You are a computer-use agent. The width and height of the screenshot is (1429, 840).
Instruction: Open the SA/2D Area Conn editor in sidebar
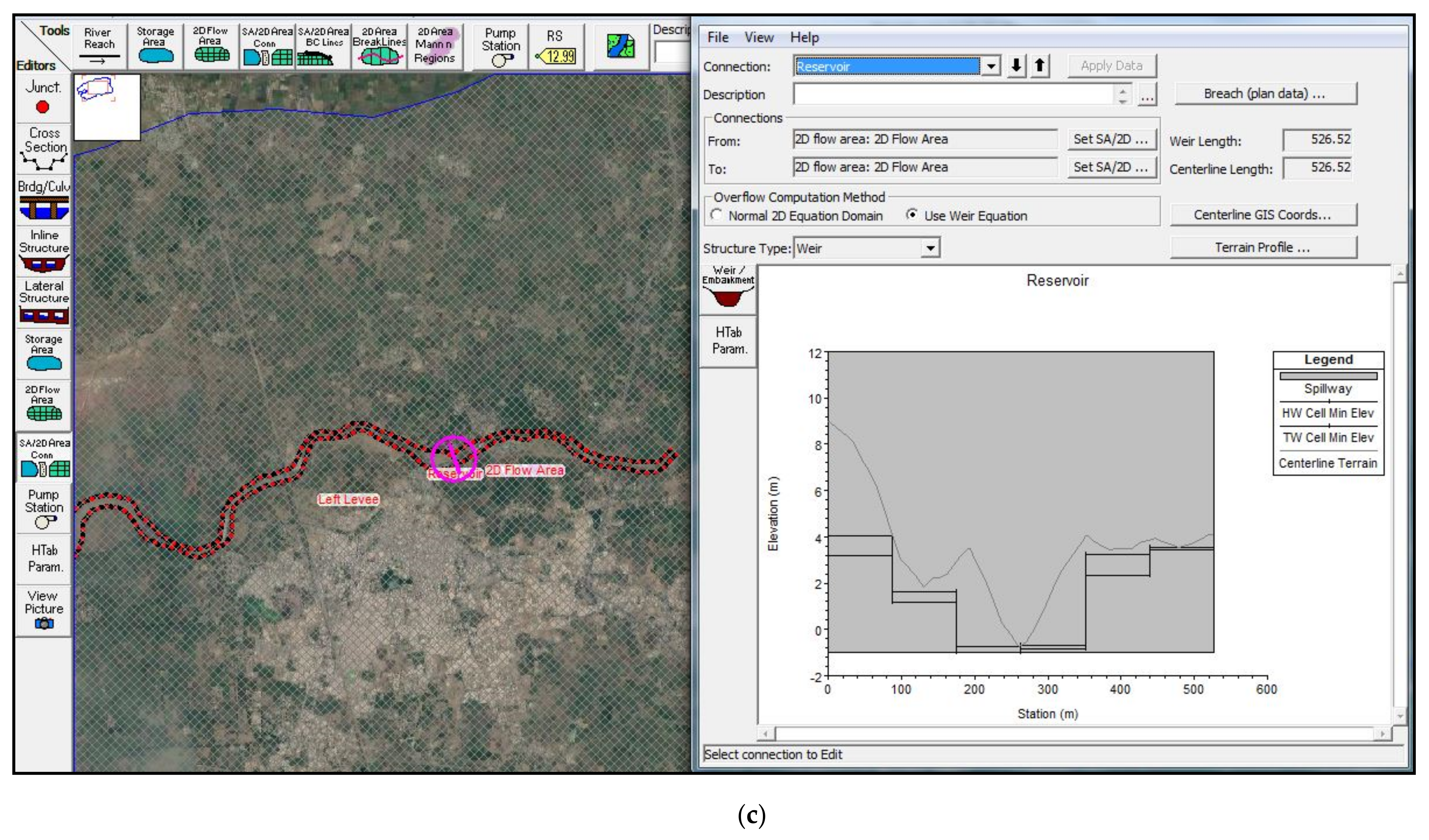(43, 457)
